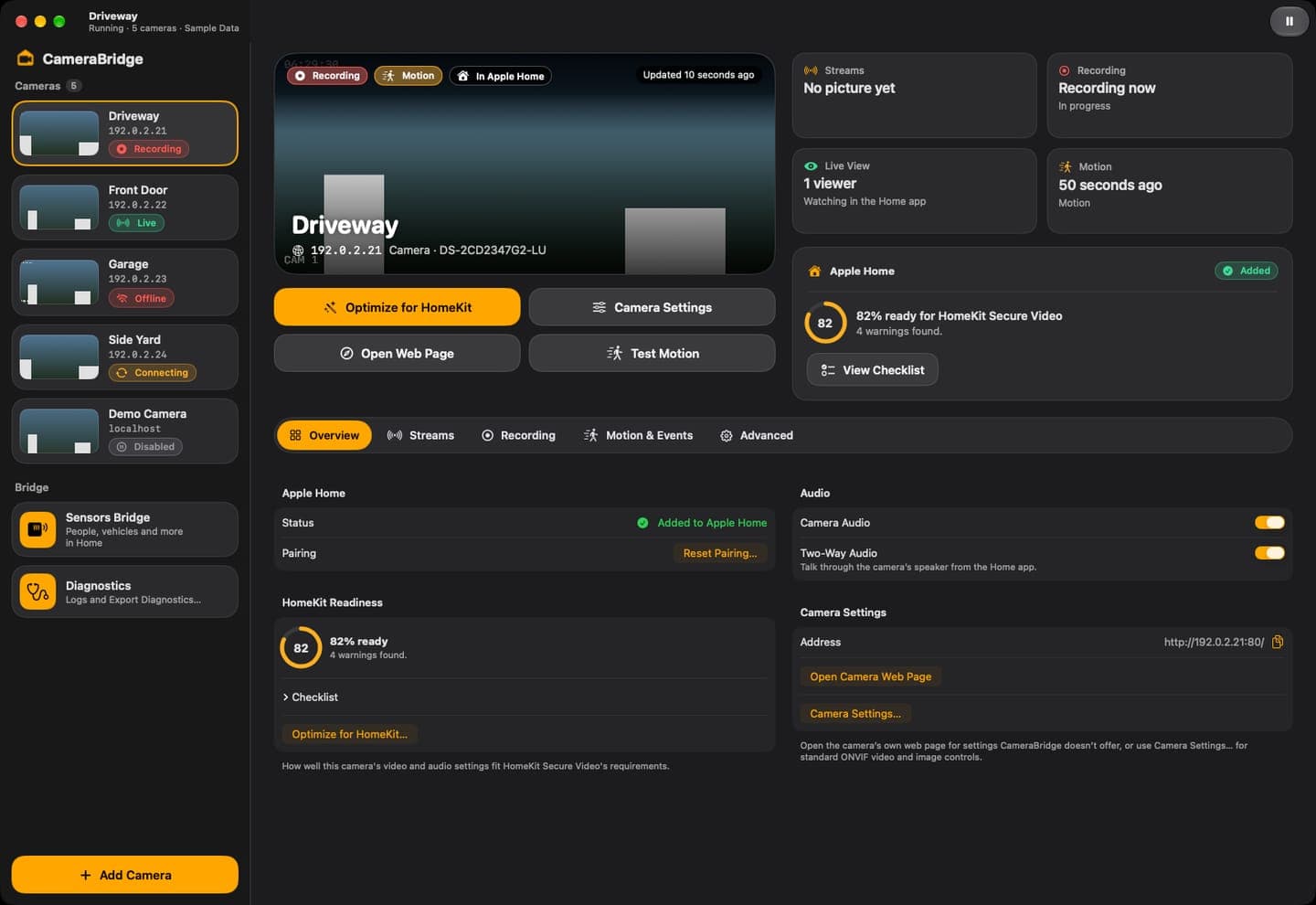Click the Camera Settings… link in the Camera Settings section

tap(855, 714)
